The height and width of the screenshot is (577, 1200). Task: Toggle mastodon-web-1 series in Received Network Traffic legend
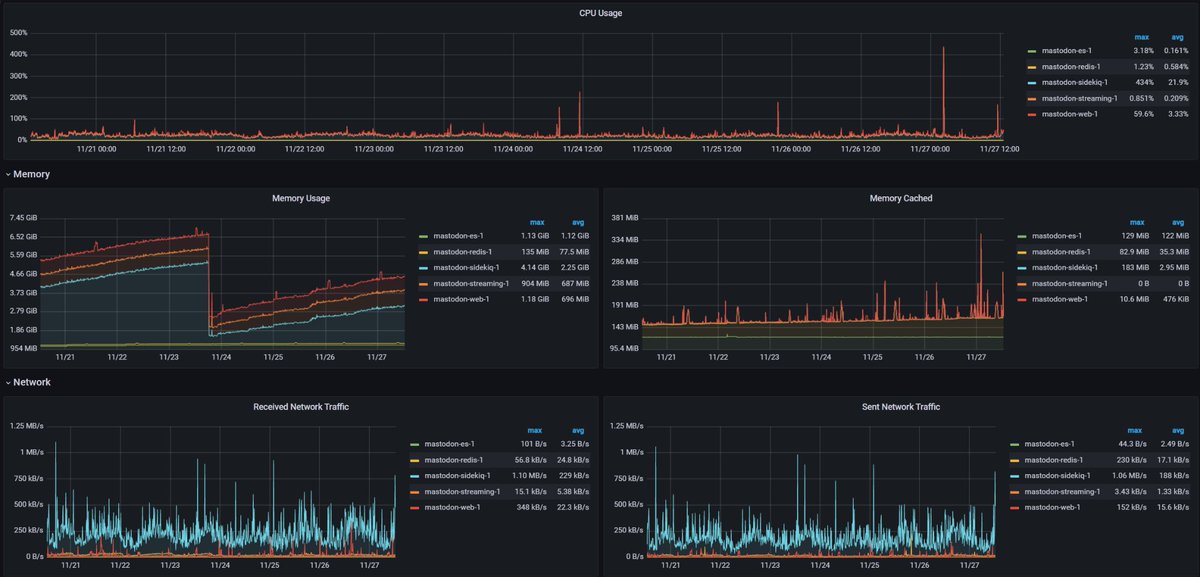pos(453,507)
